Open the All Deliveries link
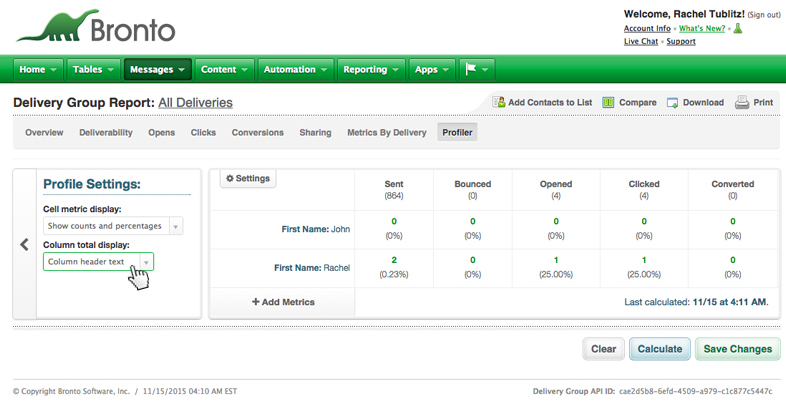The height and width of the screenshot is (408, 786). (x=195, y=103)
